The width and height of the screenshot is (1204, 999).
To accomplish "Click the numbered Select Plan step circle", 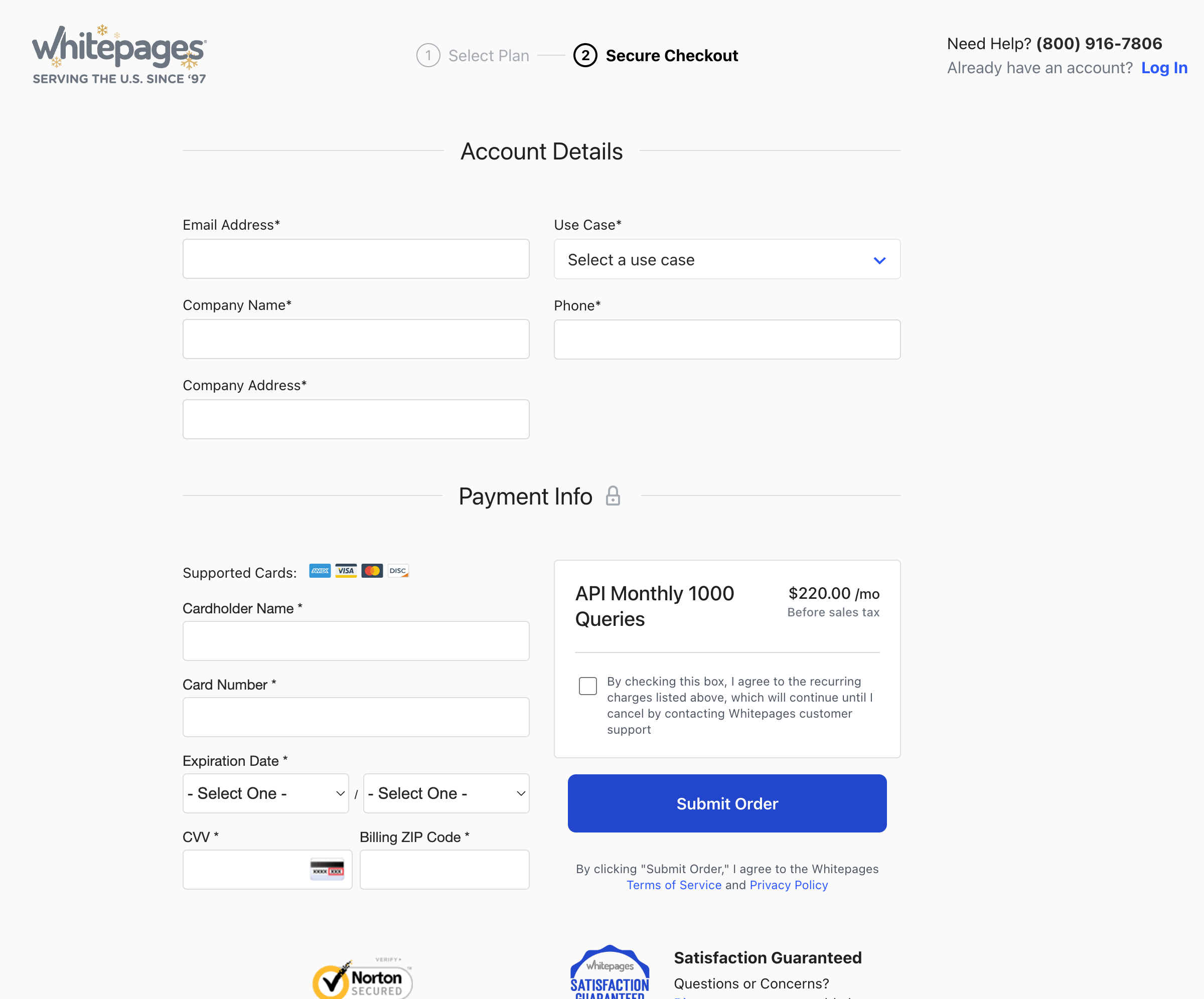I will pos(428,55).
